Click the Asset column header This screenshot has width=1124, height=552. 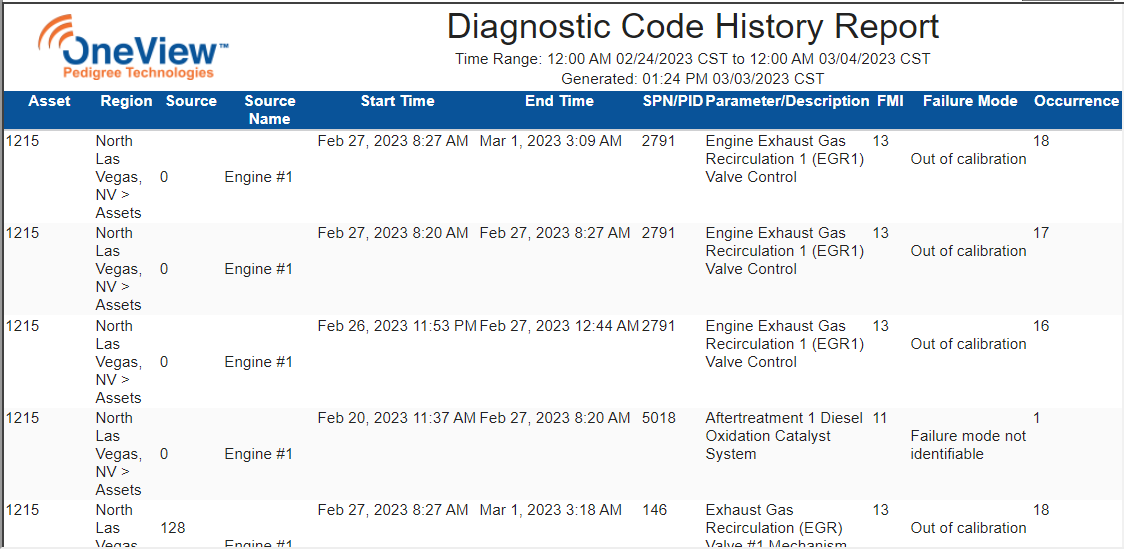(x=49, y=101)
